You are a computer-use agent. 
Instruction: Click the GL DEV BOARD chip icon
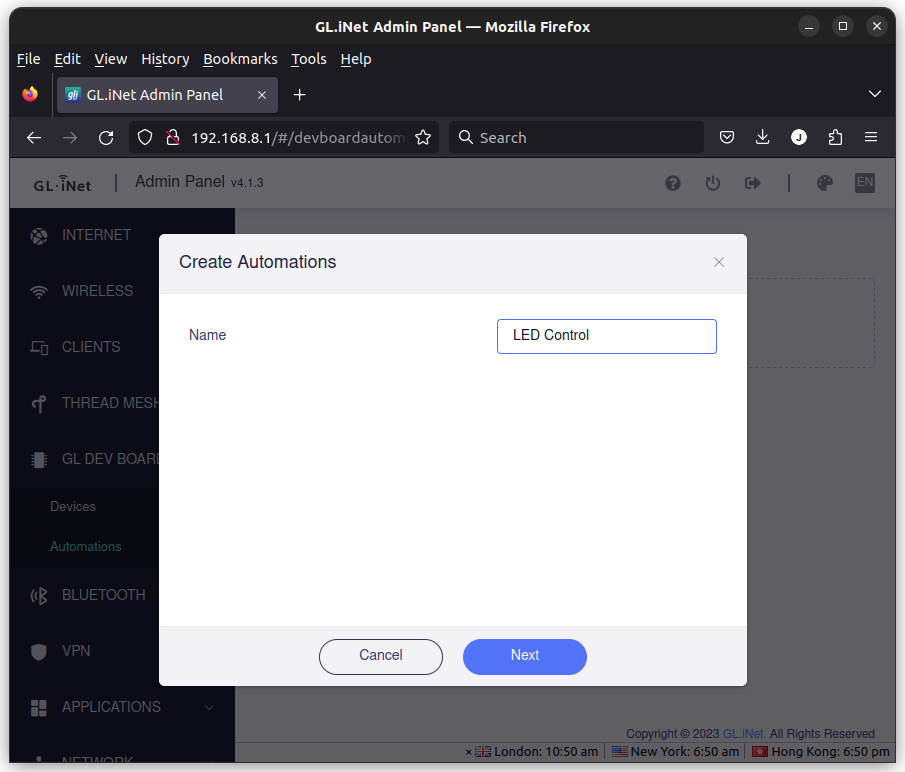pyautogui.click(x=39, y=460)
